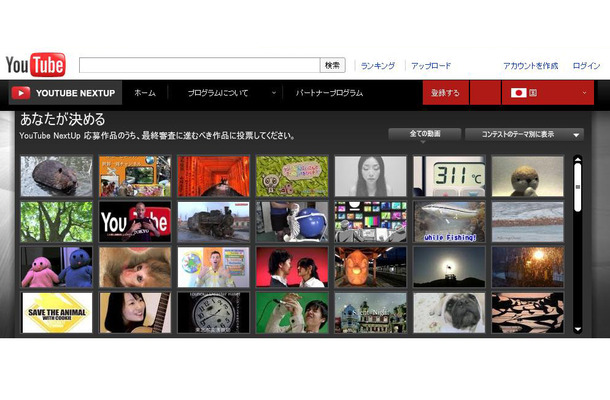Open the green tree canopy thumbnail

(56, 222)
